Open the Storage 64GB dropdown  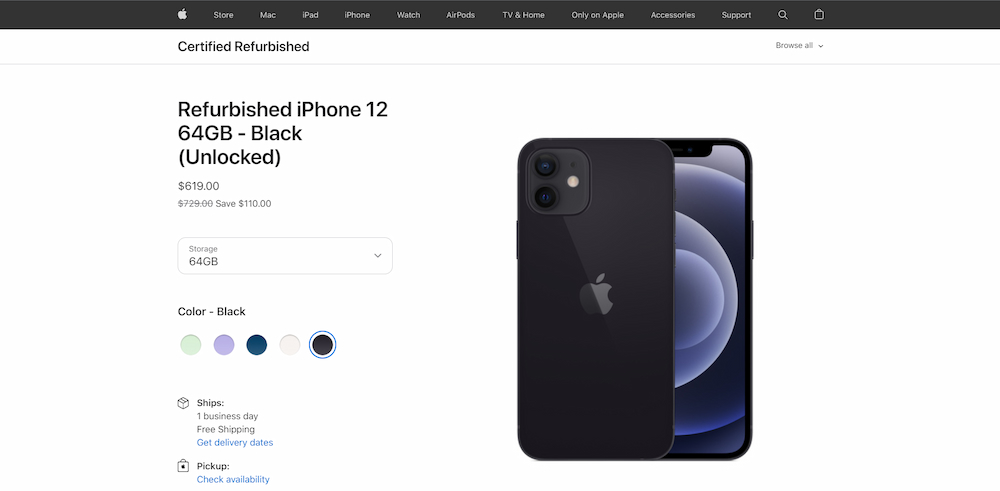[x=285, y=256]
